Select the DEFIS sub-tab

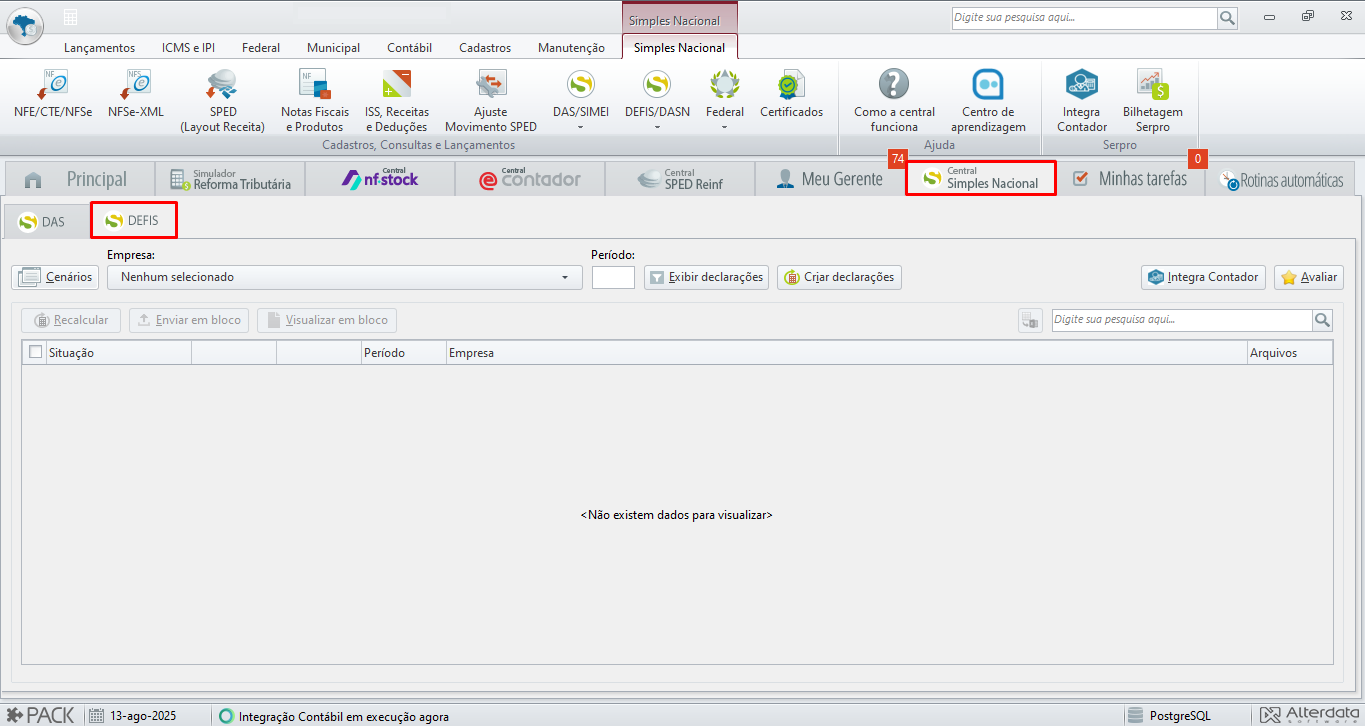click(133, 220)
